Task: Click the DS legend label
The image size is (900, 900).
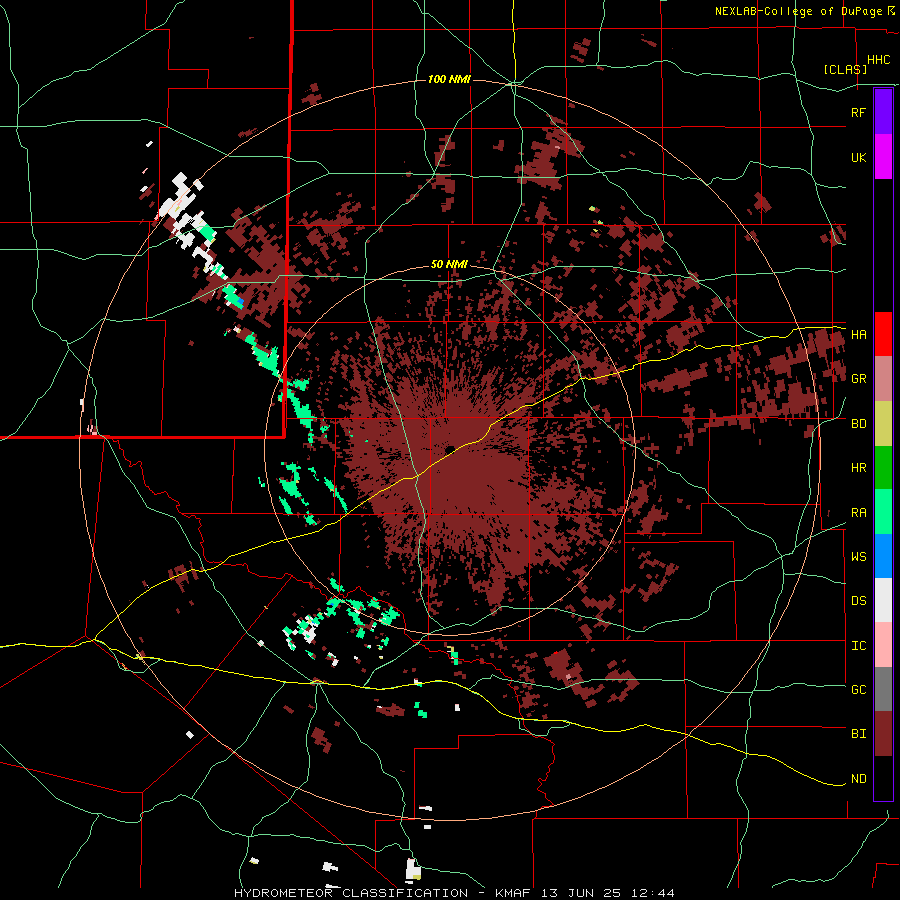Action: point(858,601)
